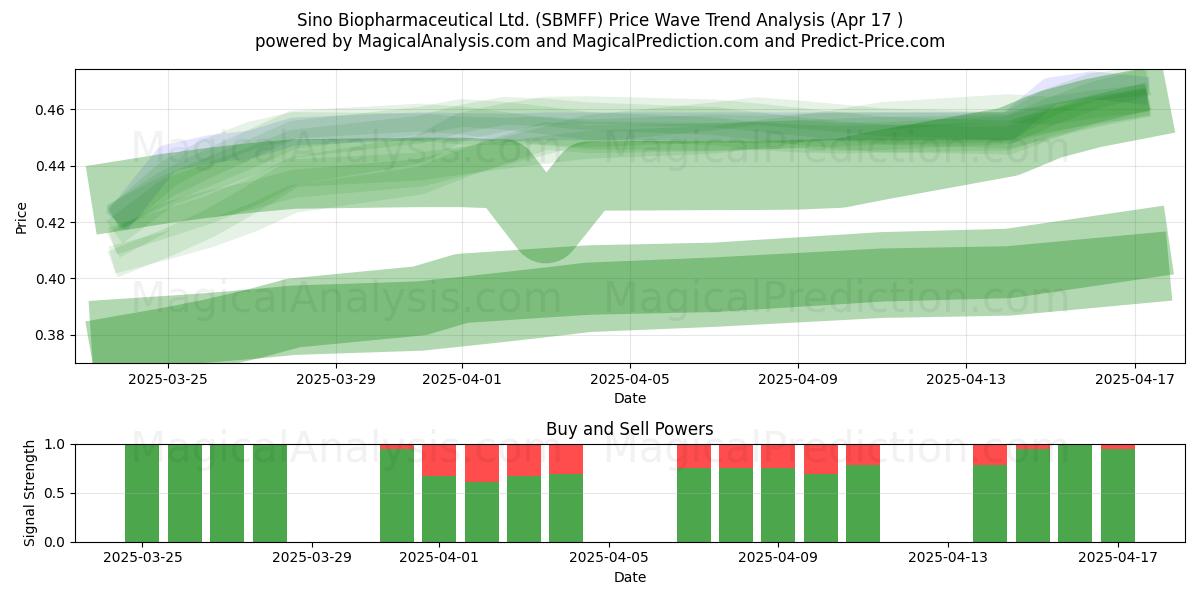Click the 'Date' label under Buy and Sell Powers
This screenshot has width=1200, height=600.
(x=630, y=577)
